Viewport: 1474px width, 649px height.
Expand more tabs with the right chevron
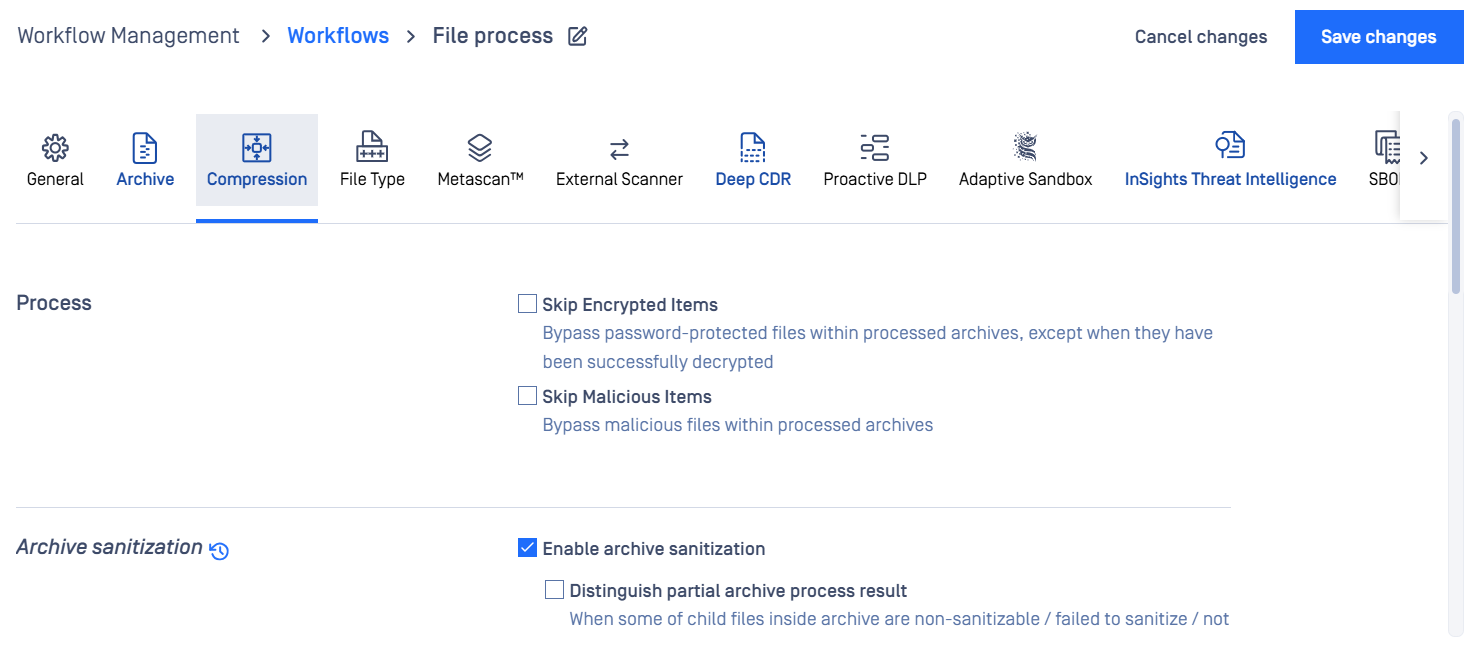pyautogui.click(x=1424, y=158)
